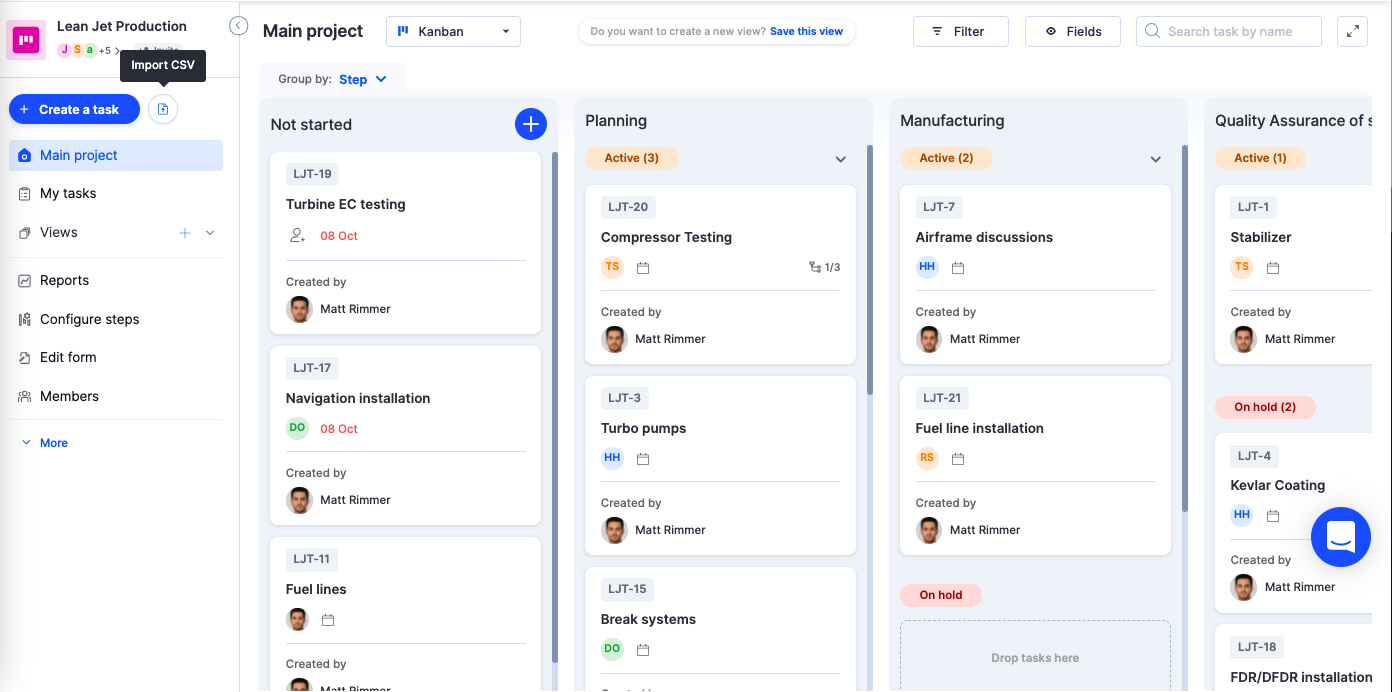The image size is (1392, 692).
Task: Click the Import CSV icon button
Action: pyautogui.click(x=163, y=109)
